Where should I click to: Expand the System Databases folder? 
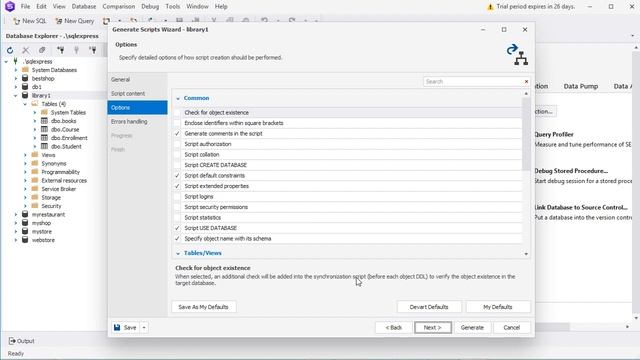[x=16, y=70]
